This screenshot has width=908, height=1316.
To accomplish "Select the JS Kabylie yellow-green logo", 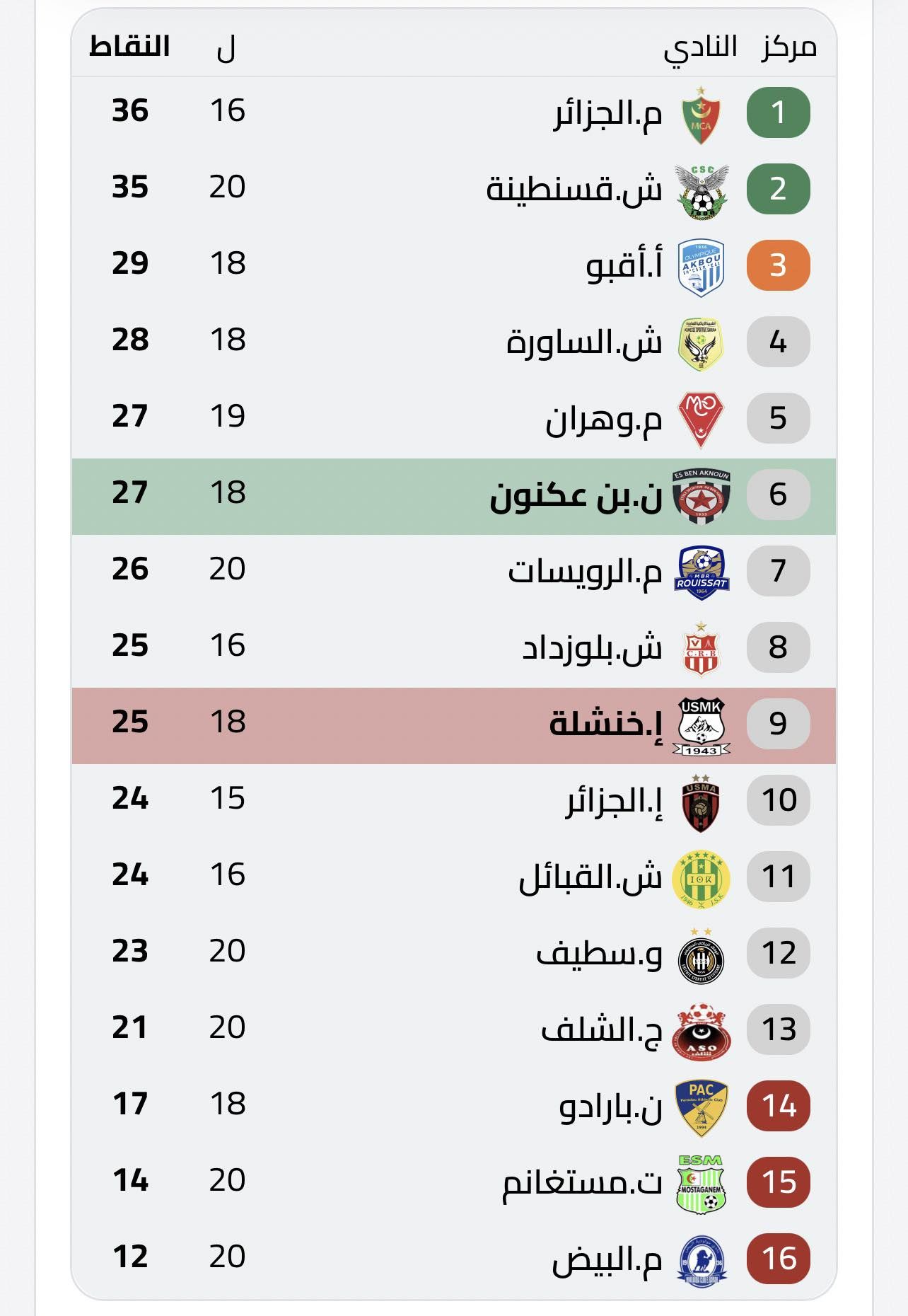I will tap(701, 879).
